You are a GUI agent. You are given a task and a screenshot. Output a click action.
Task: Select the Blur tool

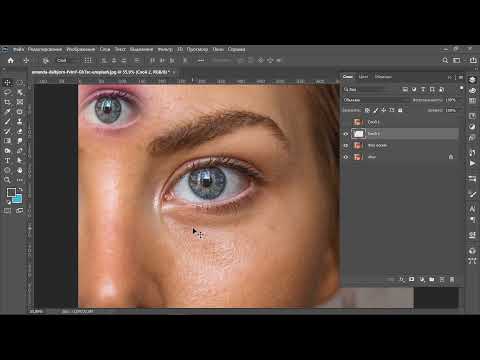coord(20,141)
